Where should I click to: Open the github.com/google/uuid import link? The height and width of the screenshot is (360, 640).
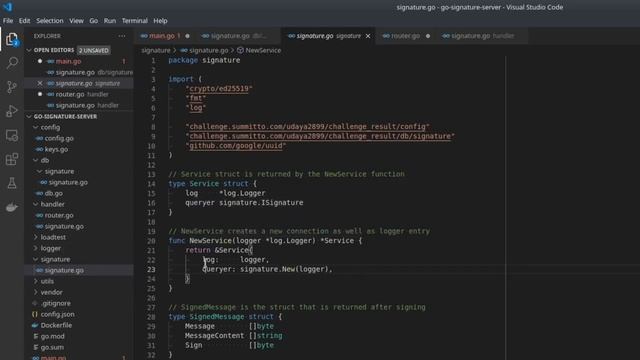pos(236,146)
